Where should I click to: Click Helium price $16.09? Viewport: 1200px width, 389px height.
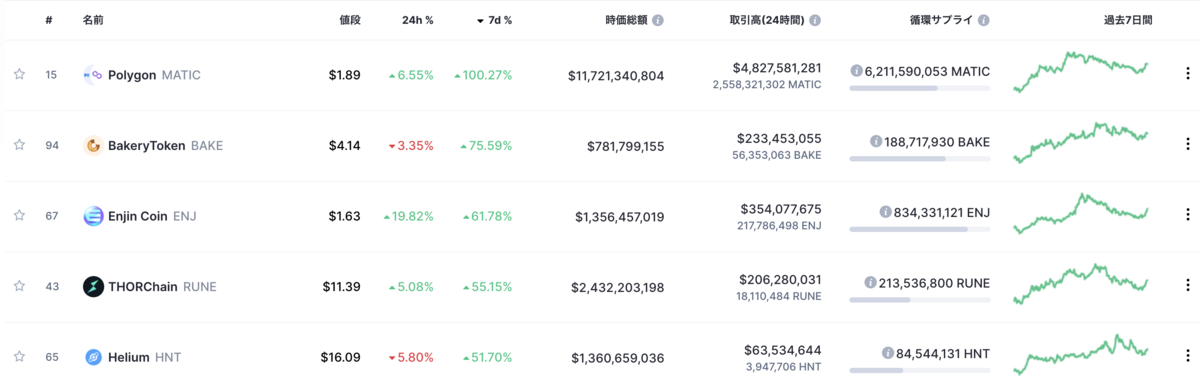pyautogui.click(x=341, y=357)
